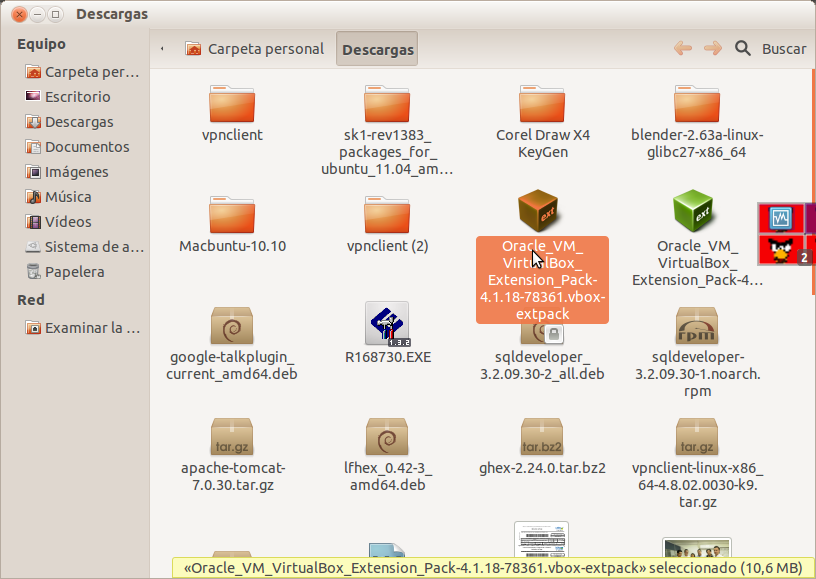Select the vpnclient-linux-x86_64 tar.gz archive icon
The height and width of the screenshot is (579, 816).
pos(697,438)
